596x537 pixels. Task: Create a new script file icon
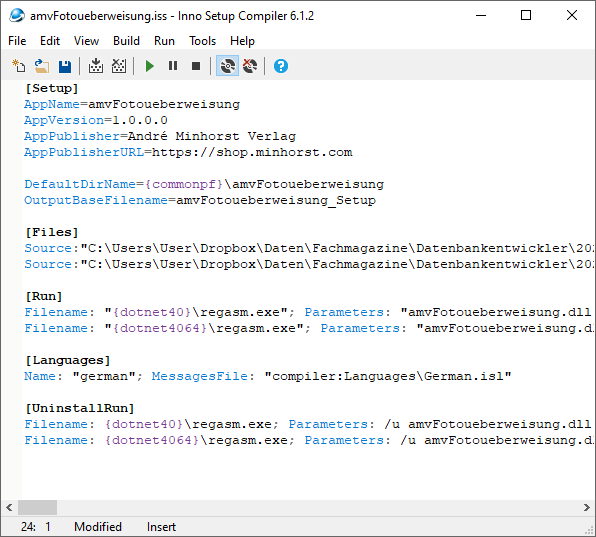pyautogui.click(x=19, y=66)
